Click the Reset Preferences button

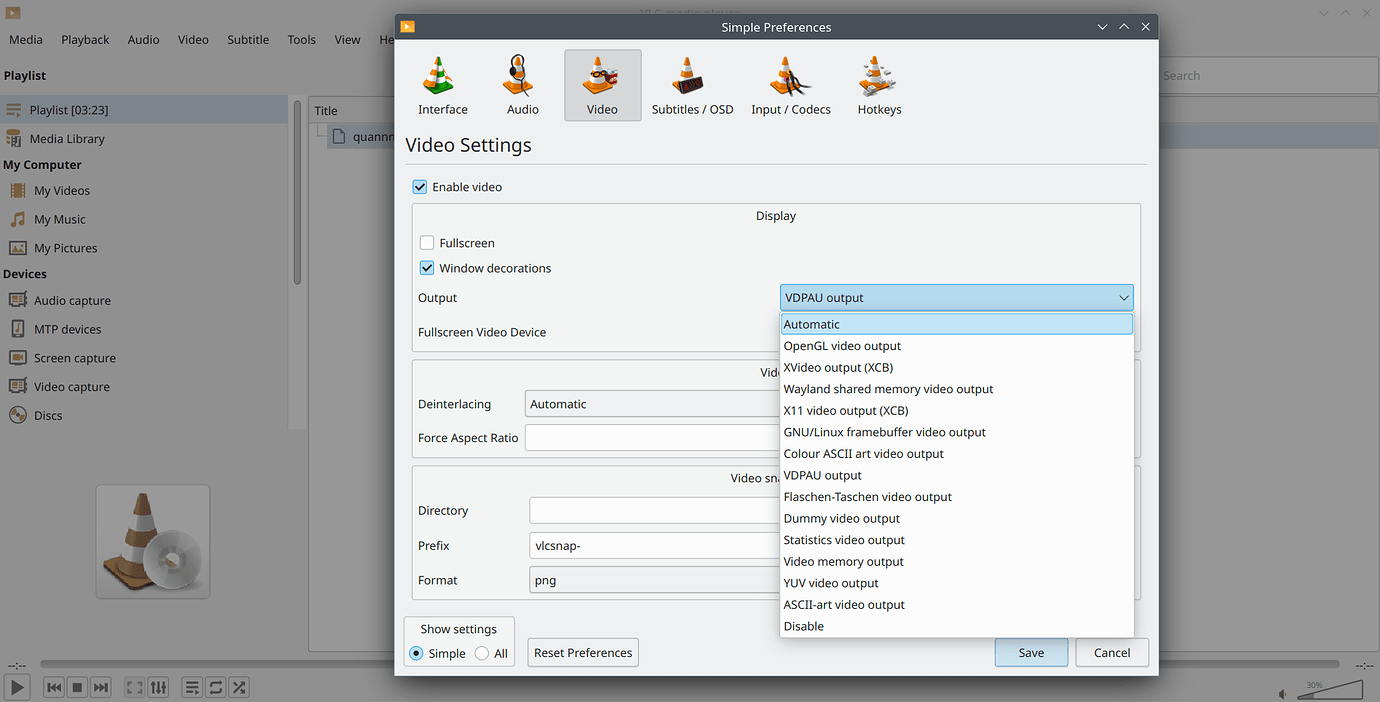582,652
